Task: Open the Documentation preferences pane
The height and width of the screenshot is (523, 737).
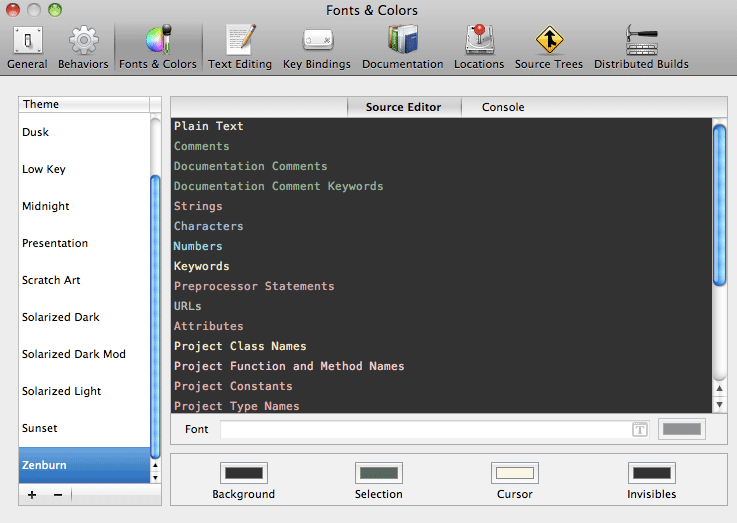Action: pyautogui.click(x=402, y=47)
